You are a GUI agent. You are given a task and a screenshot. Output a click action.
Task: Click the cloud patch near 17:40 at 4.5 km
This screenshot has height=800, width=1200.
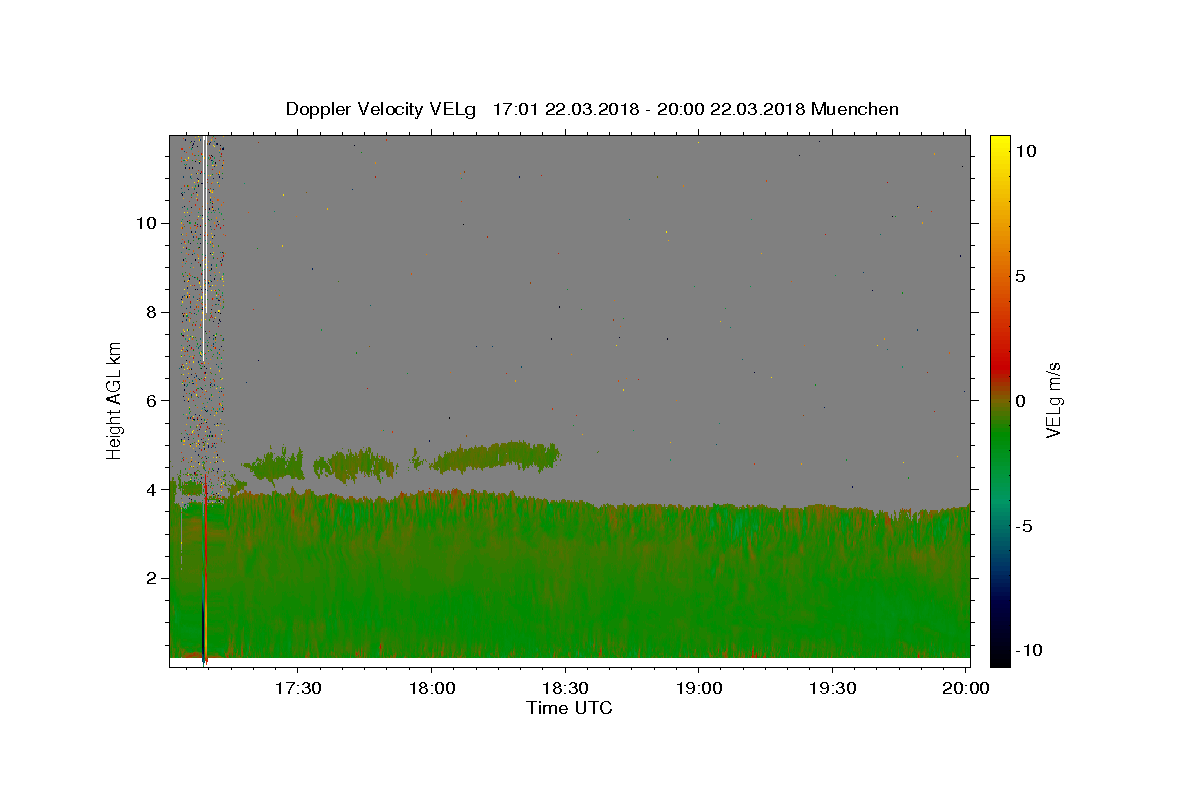pos(355,465)
